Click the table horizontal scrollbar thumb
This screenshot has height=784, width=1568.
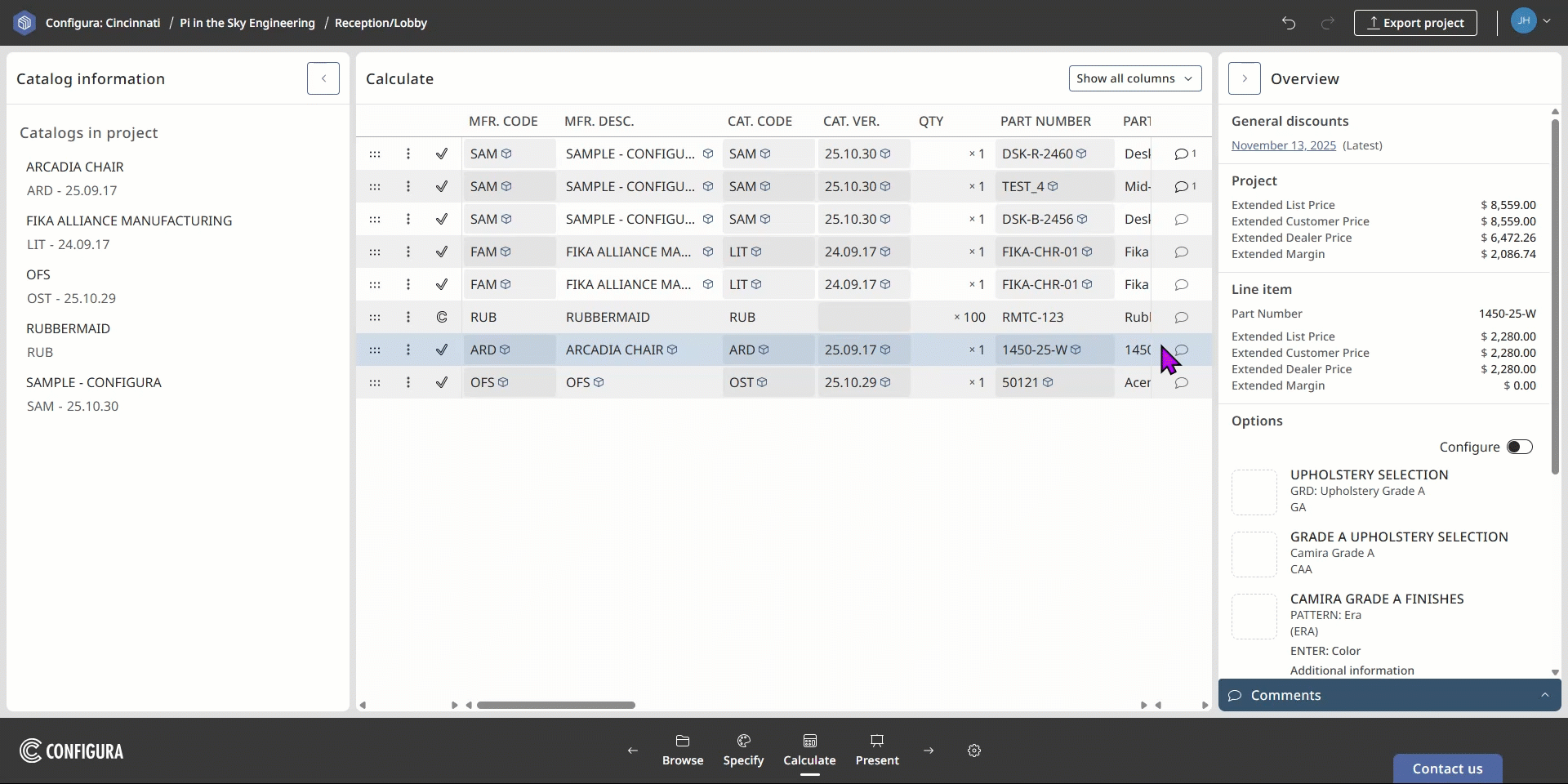[x=556, y=705]
